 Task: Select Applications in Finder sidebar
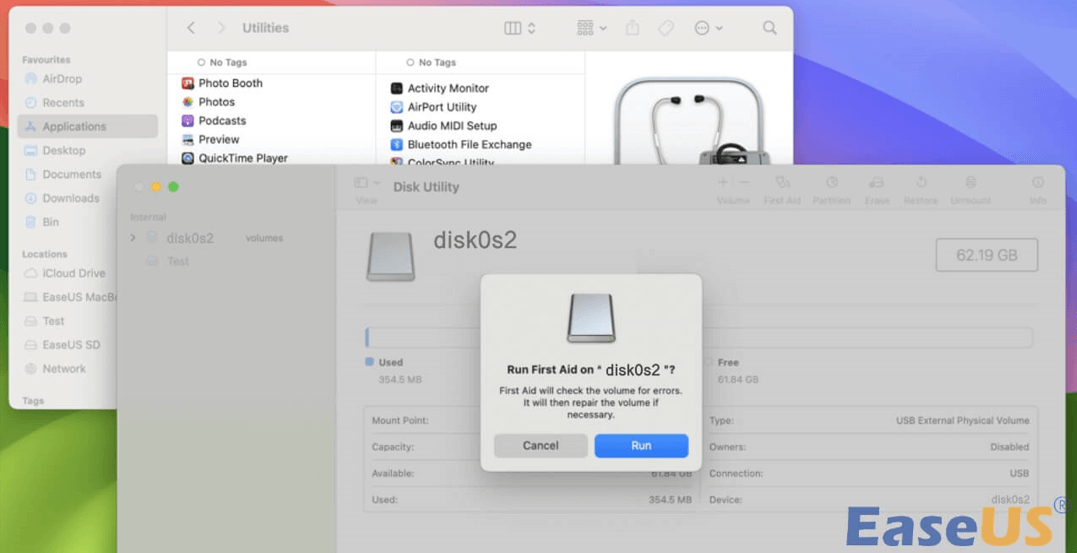pyautogui.click(x=74, y=127)
